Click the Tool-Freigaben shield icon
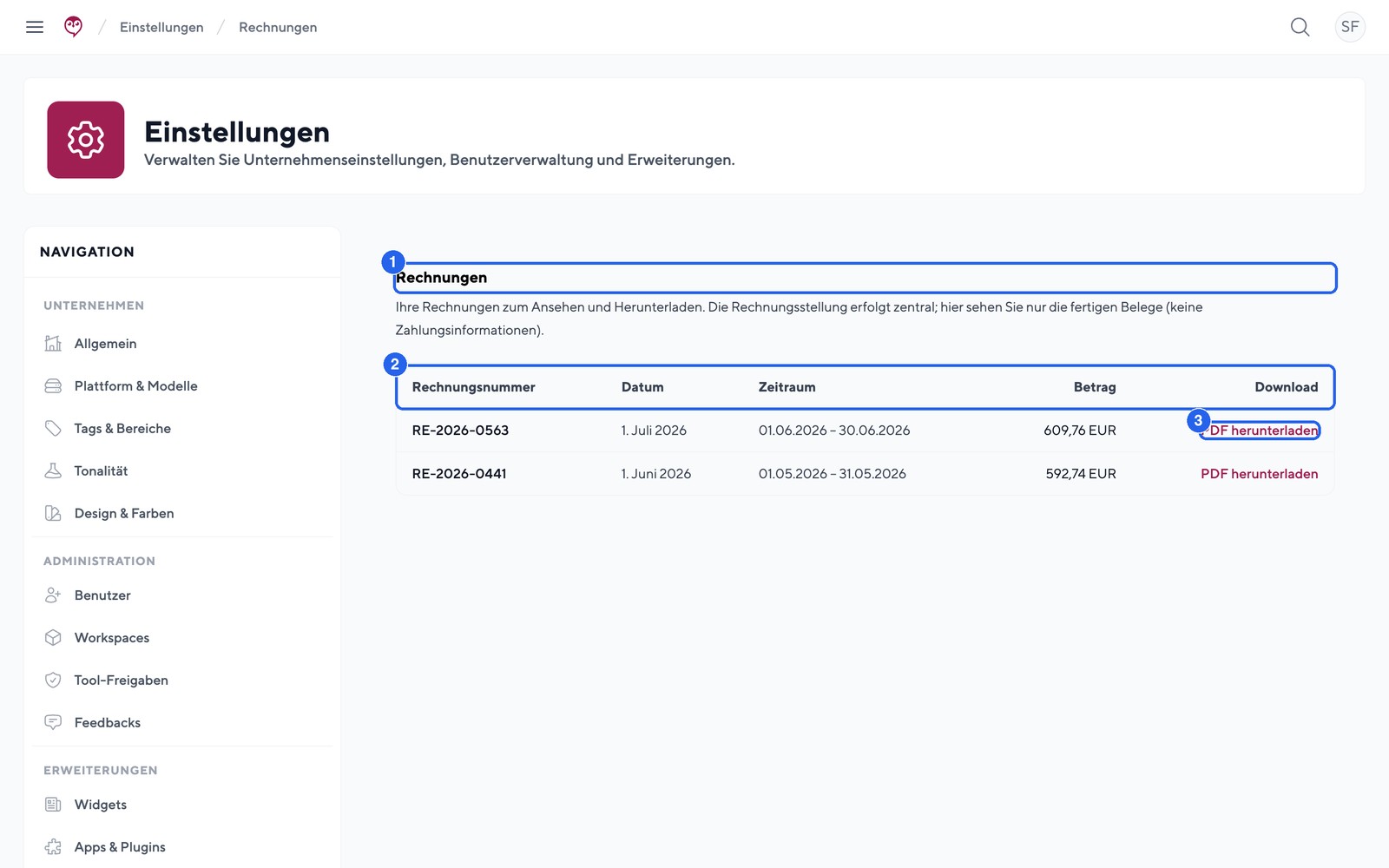Image resolution: width=1389 pixels, height=868 pixels. [x=53, y=681]
